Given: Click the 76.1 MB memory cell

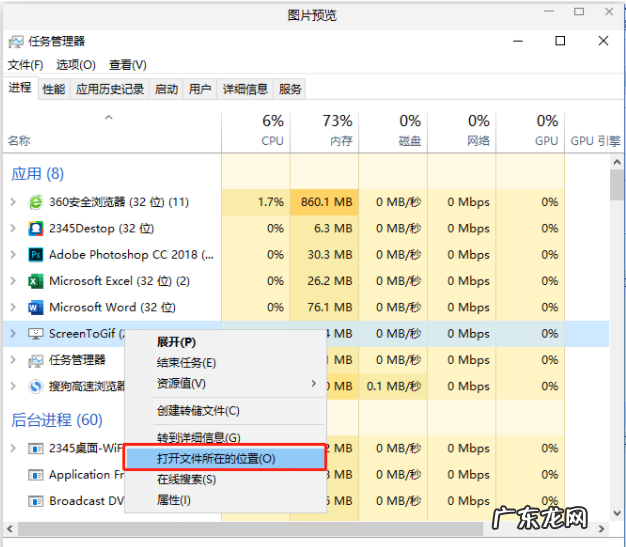Looking at the screenshot, I should click(x=325, y=307).
